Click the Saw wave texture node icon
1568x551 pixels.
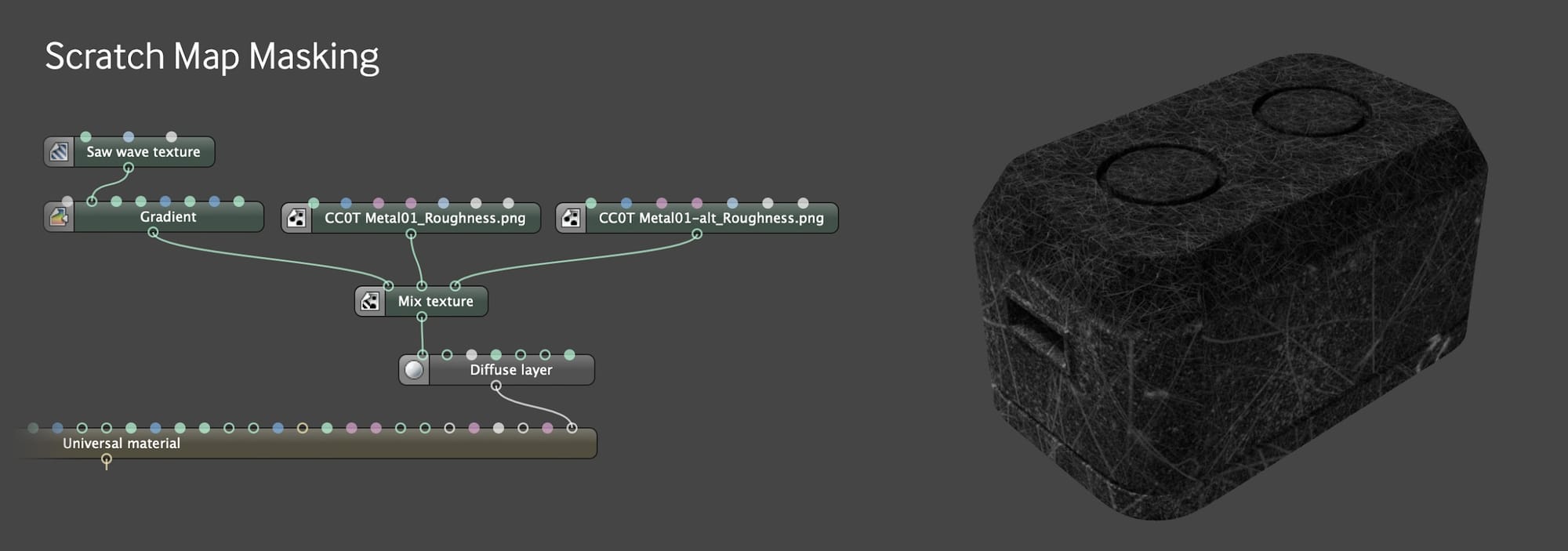pos(60,152)
